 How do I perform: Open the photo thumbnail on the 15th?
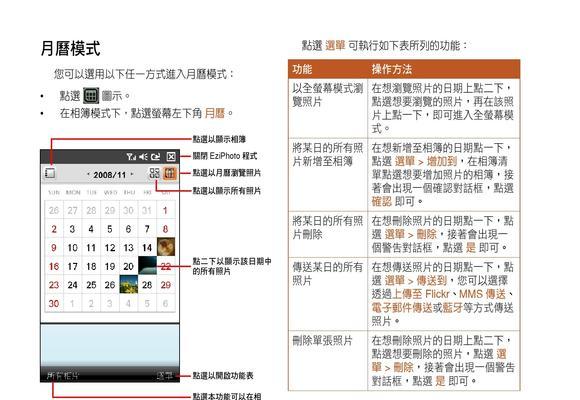[166, 247]
